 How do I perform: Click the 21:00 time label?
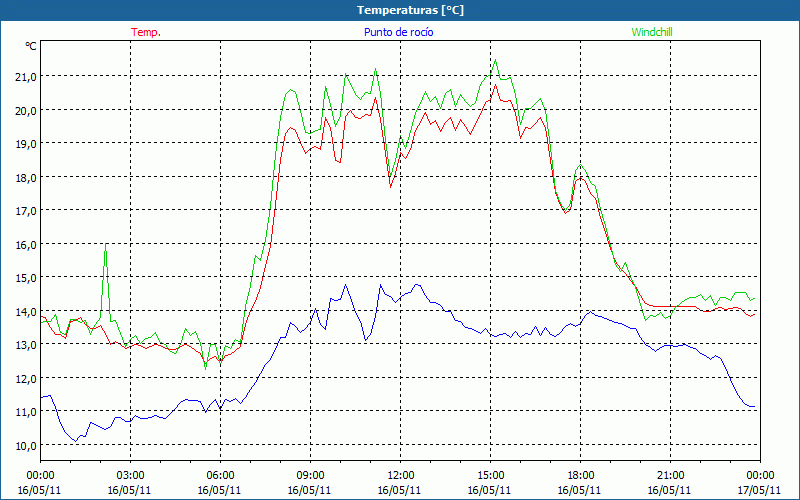click(670, 475)
